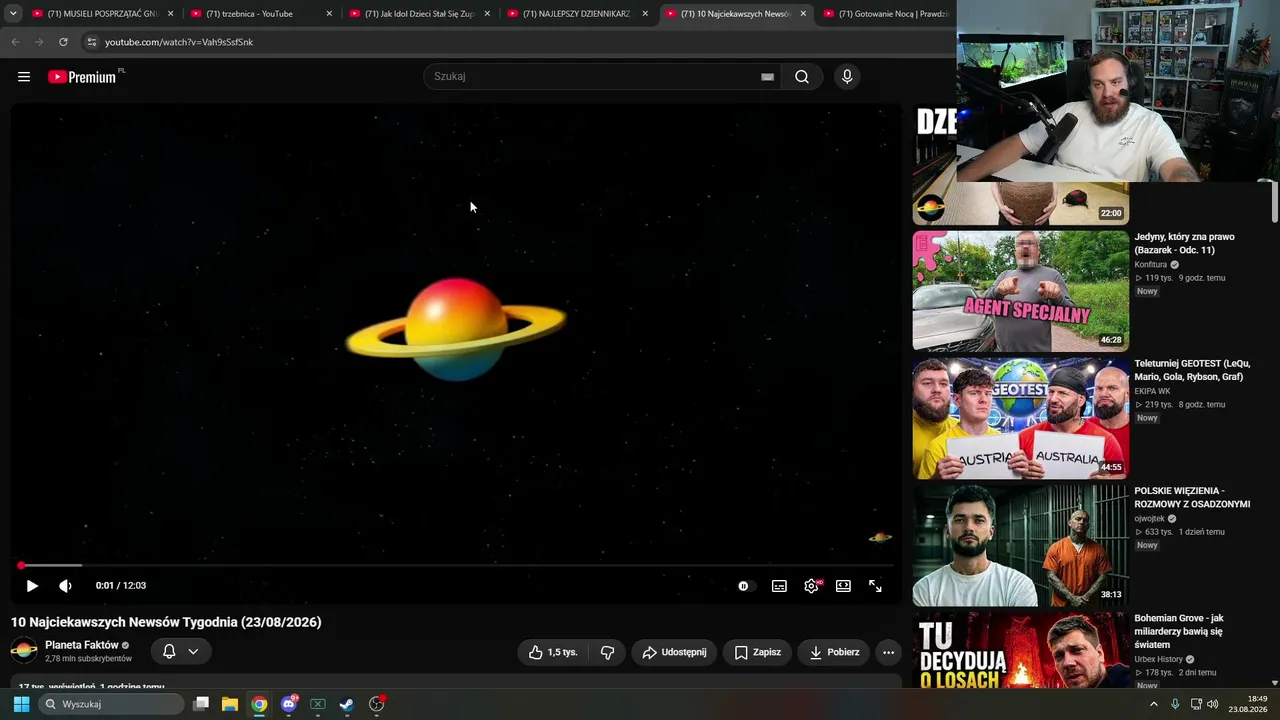The height and width of the screenshot is (720, 1280).
Task: Open the on-screen keyboard in search box
Action: (x=767, y=77)
